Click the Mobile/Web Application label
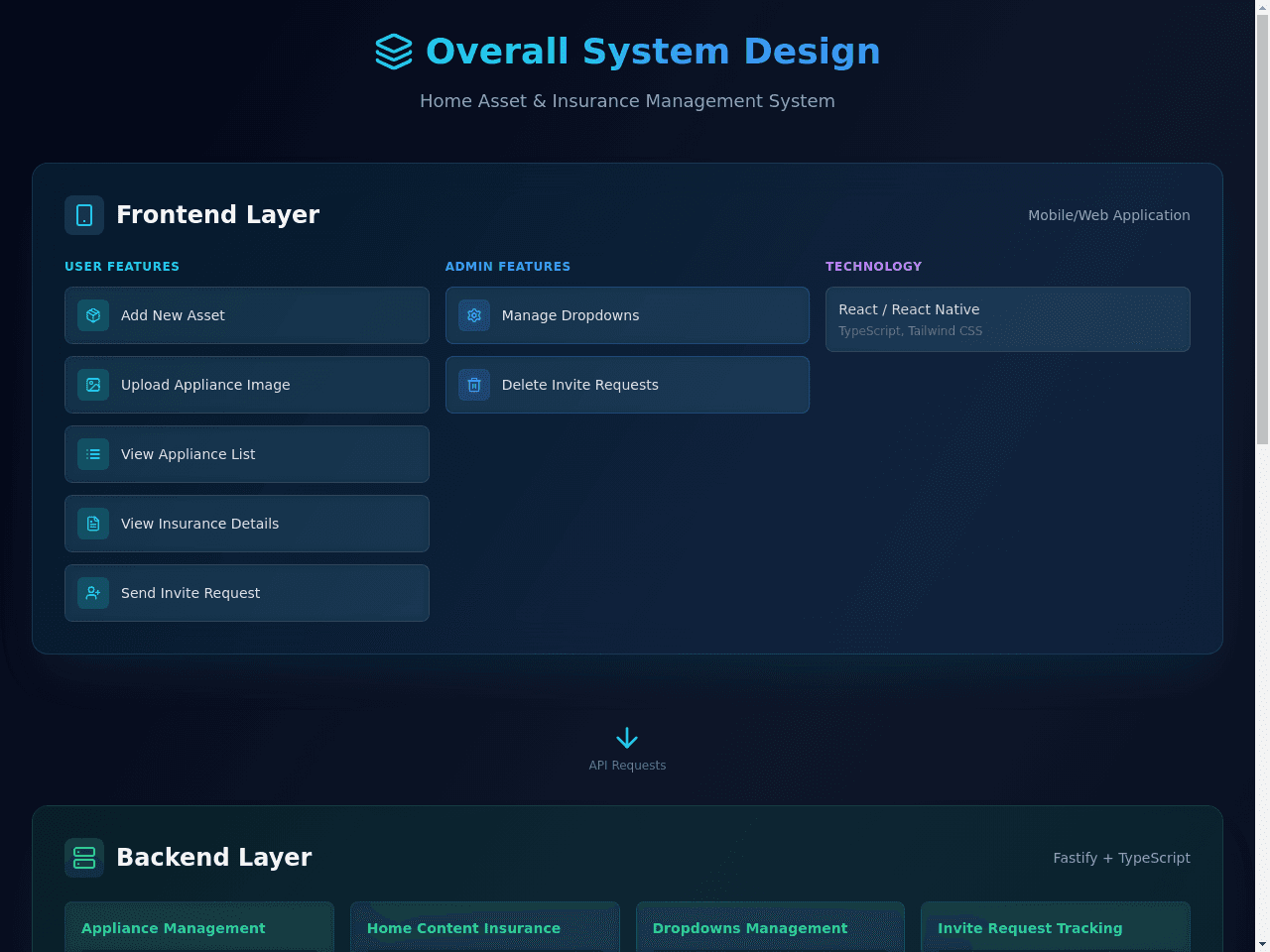The width and height of the screenshot is (1270, 952). pyautogui.click(x=1109, y=215)
